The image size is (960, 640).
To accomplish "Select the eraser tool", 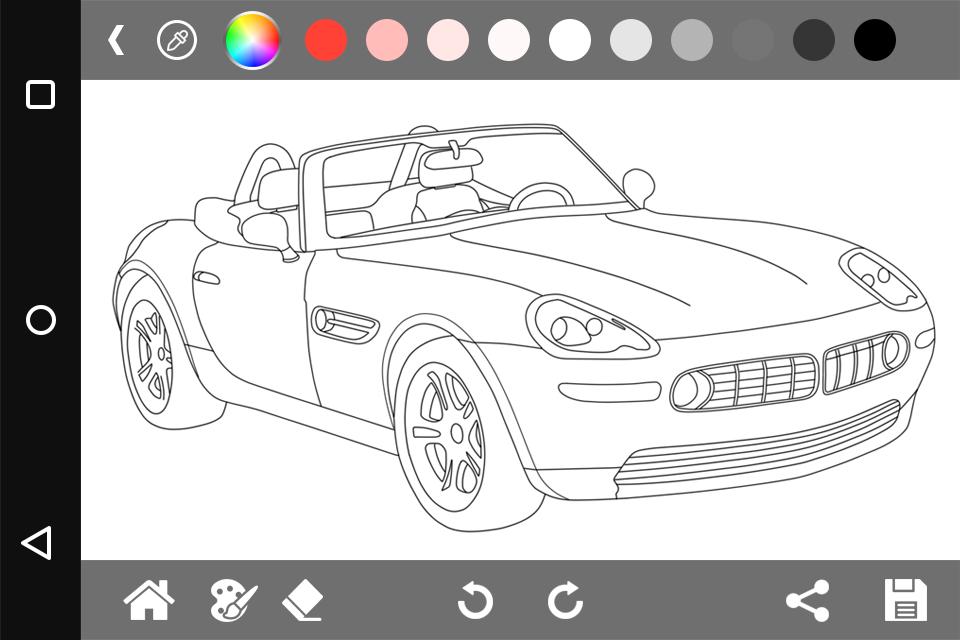I will pyautogui.click(x=302, y=601).
